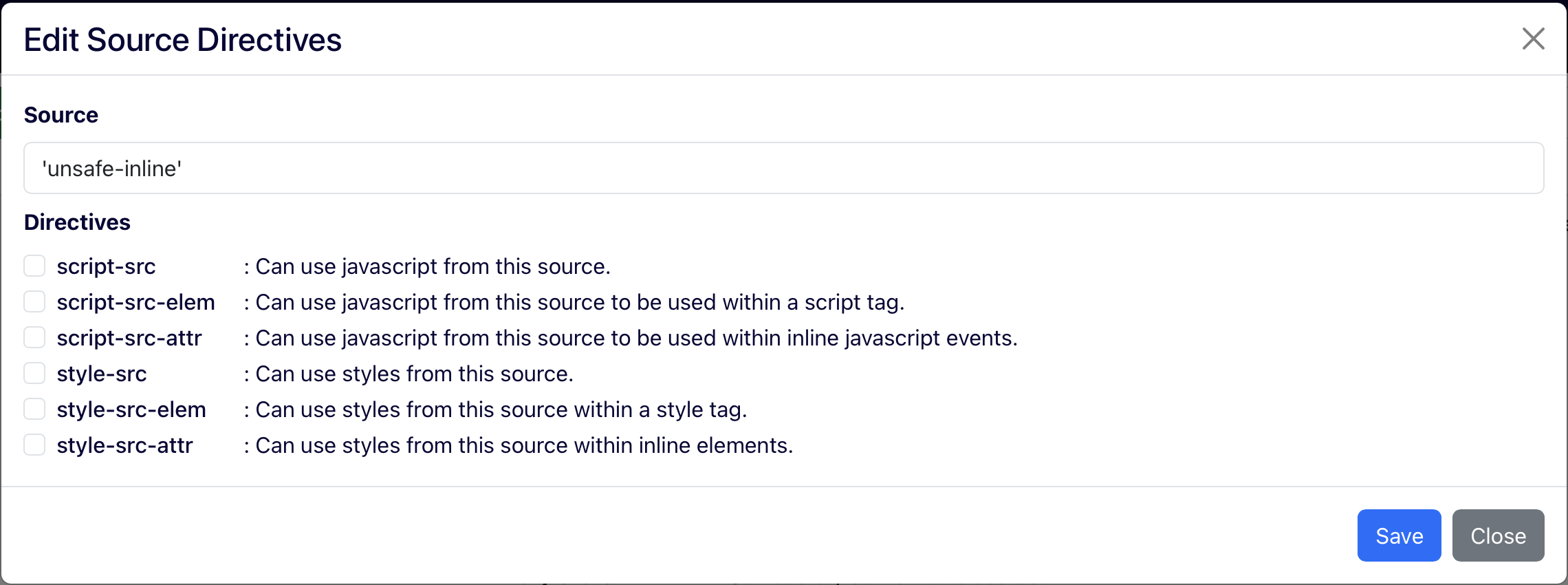Click the script-src directive label
This screenshot has height=585, width=1568.
(x=107, y=266)
